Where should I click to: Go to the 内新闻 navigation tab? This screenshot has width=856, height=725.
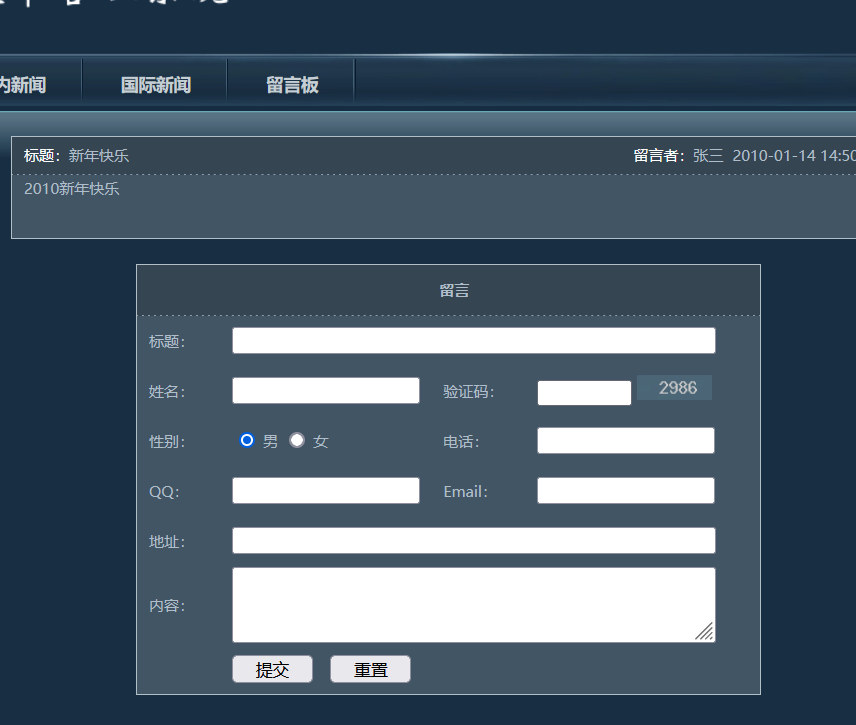[x=23, y=85]
